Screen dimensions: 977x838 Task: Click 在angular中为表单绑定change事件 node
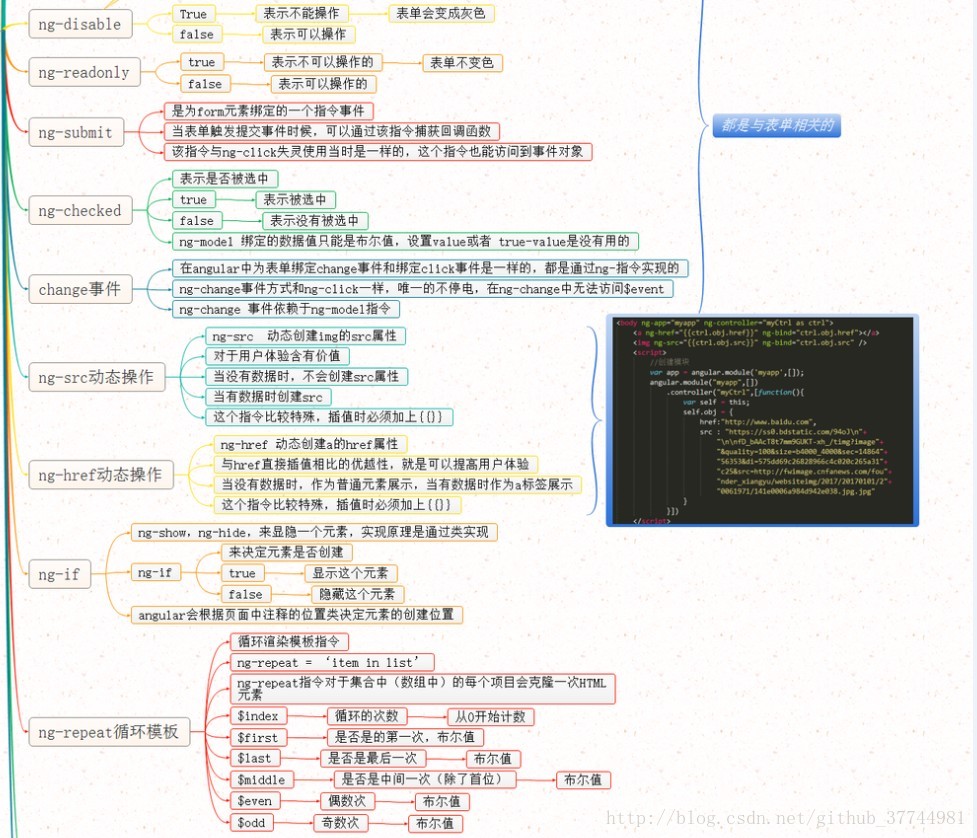(430, 268)
